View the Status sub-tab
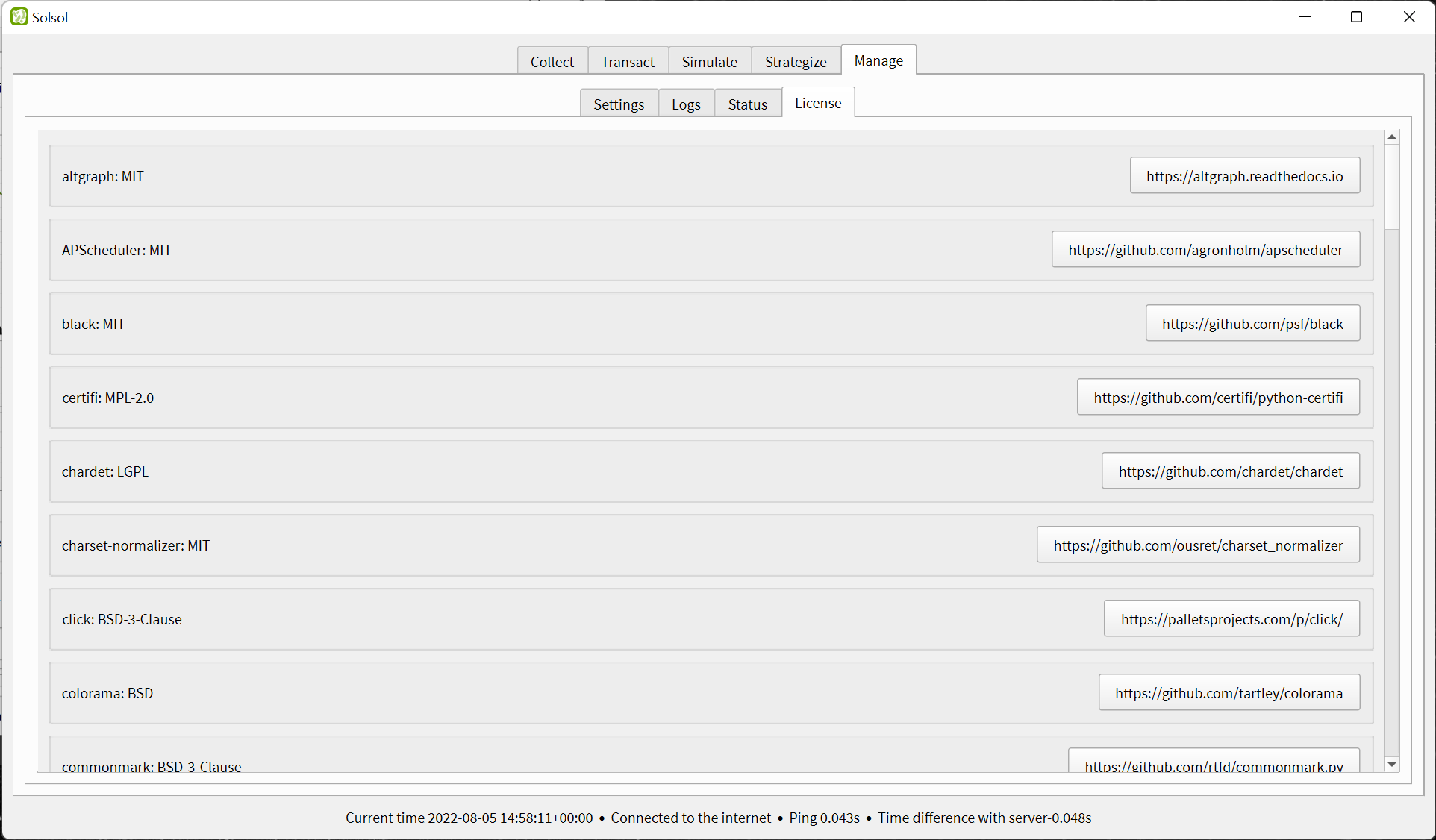This screenshot has width=1436, height=840. tap(748, 104)
